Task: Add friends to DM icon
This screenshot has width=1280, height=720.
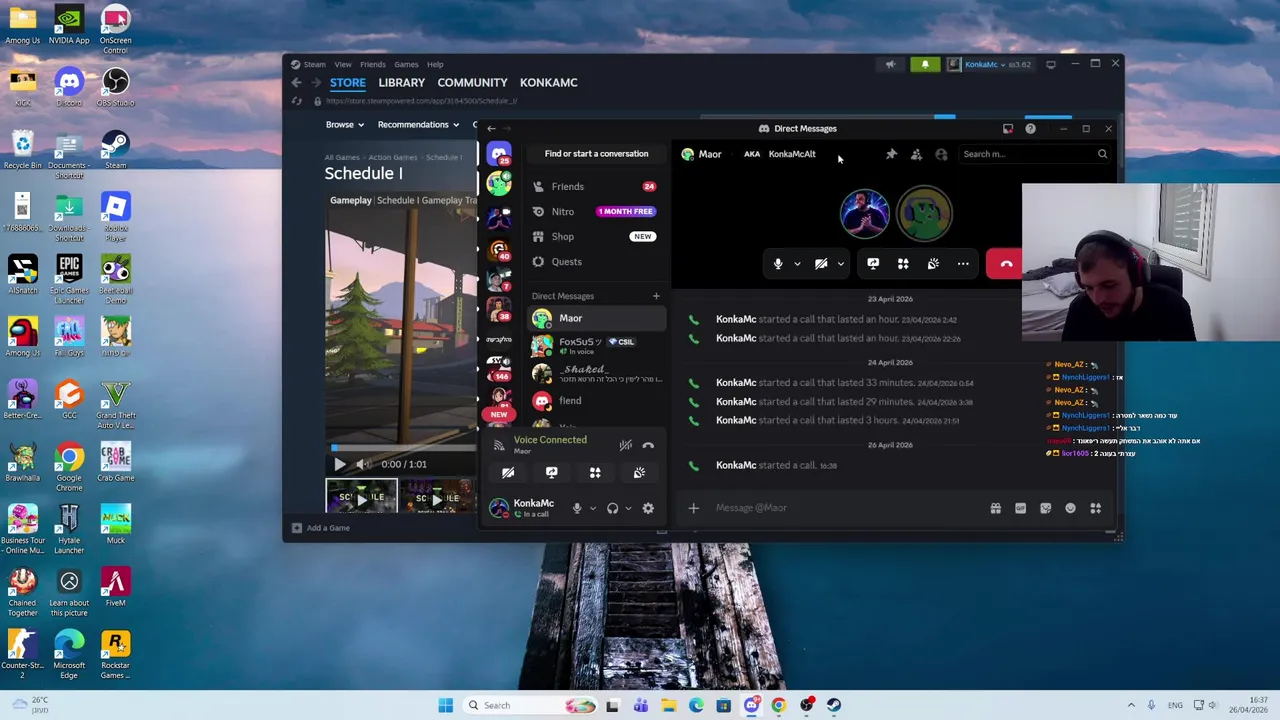Action: click(x=916, y=154)
